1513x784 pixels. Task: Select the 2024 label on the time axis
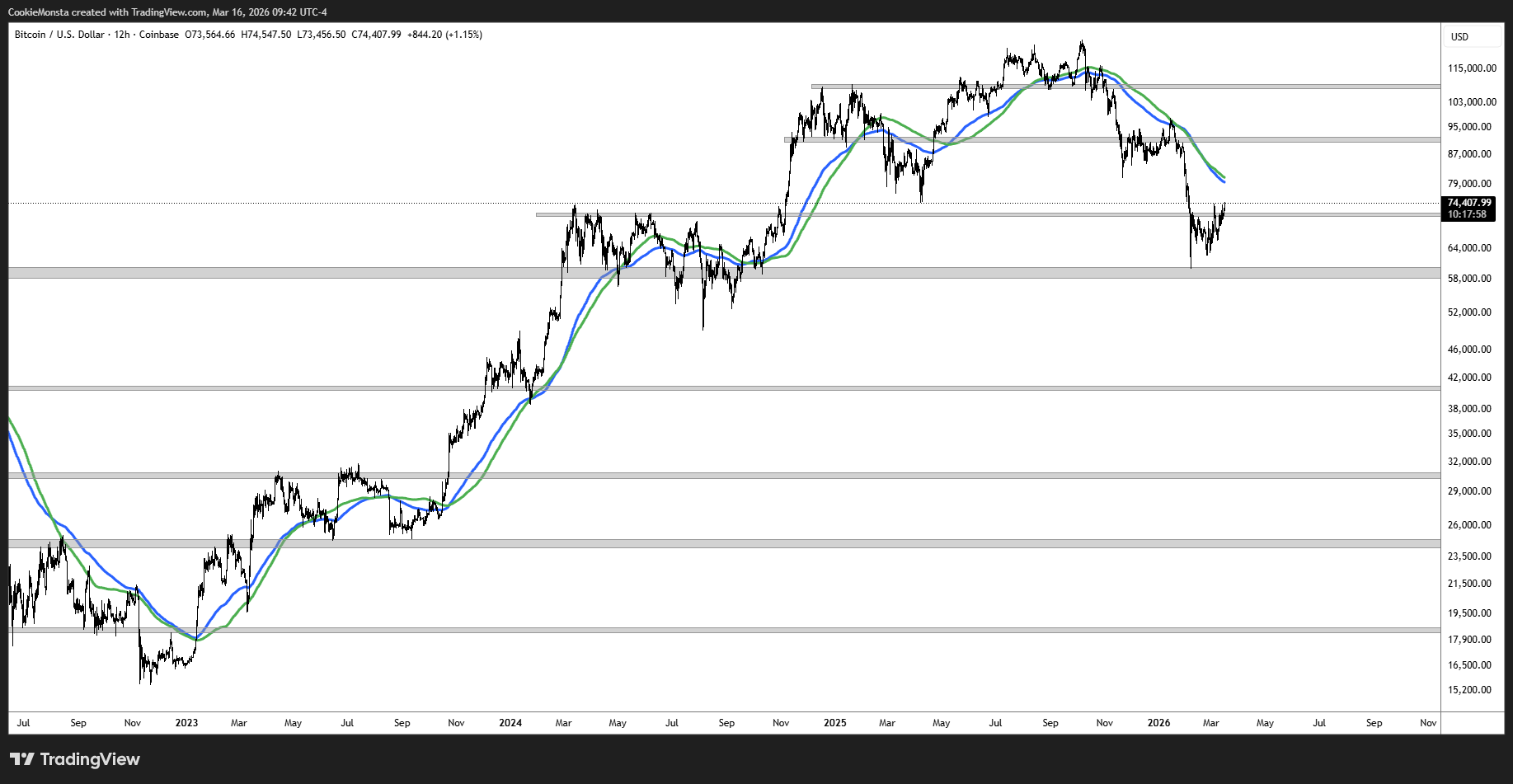tap(510, 723)
